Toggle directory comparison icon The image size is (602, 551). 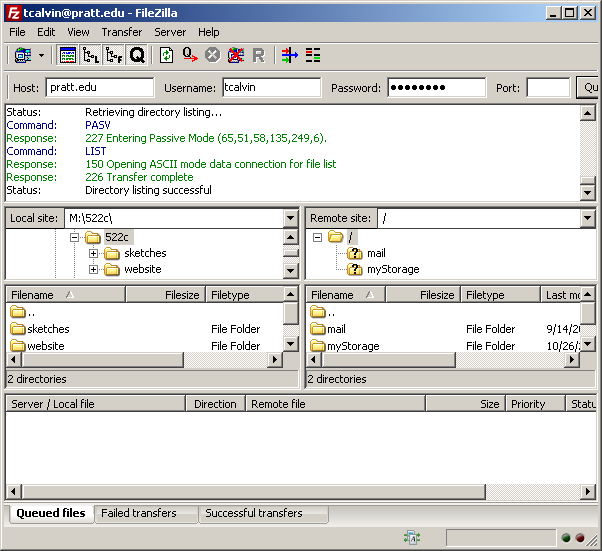[313, 56]
